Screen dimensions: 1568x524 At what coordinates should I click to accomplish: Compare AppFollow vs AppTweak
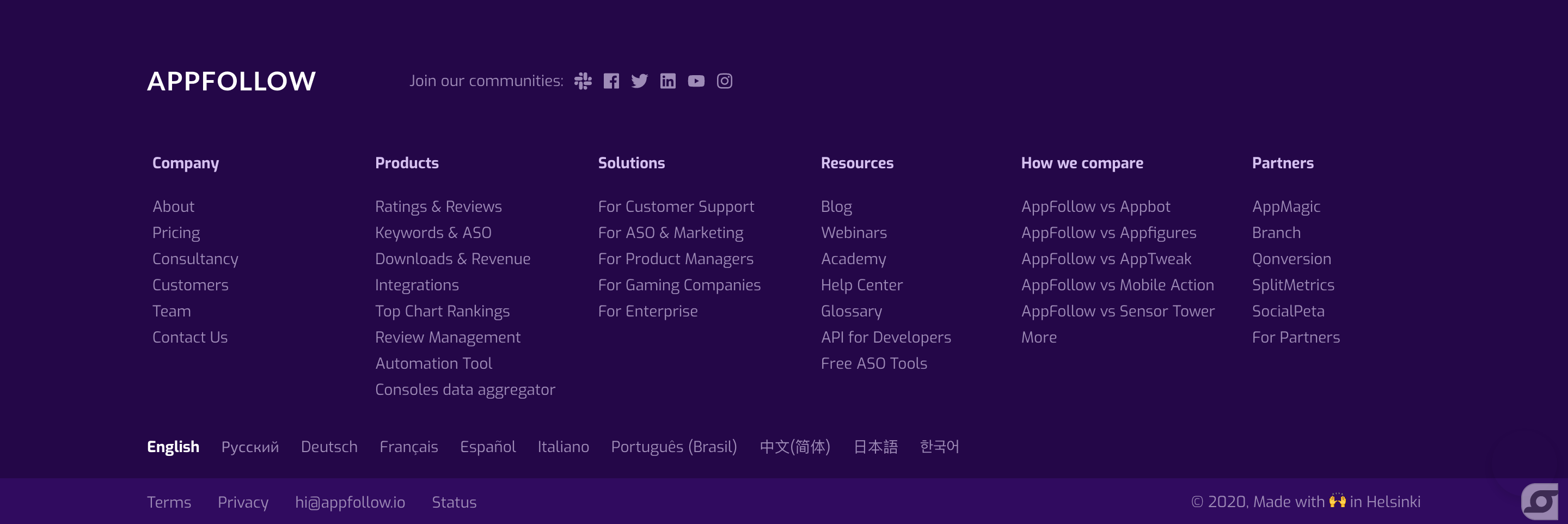(x=1106, y=259)
